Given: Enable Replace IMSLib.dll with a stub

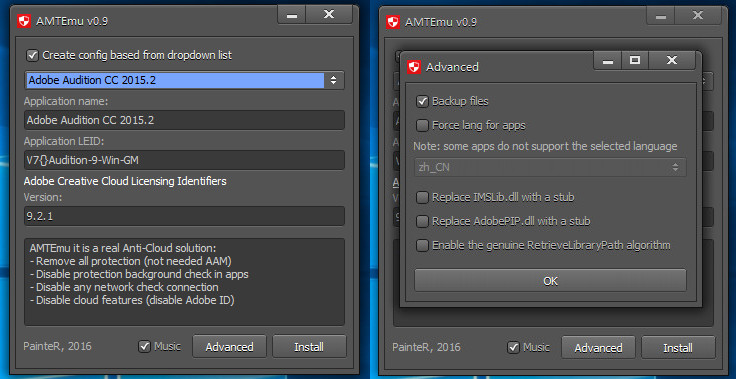Looking at the screenshot, I should pos(422,197).
